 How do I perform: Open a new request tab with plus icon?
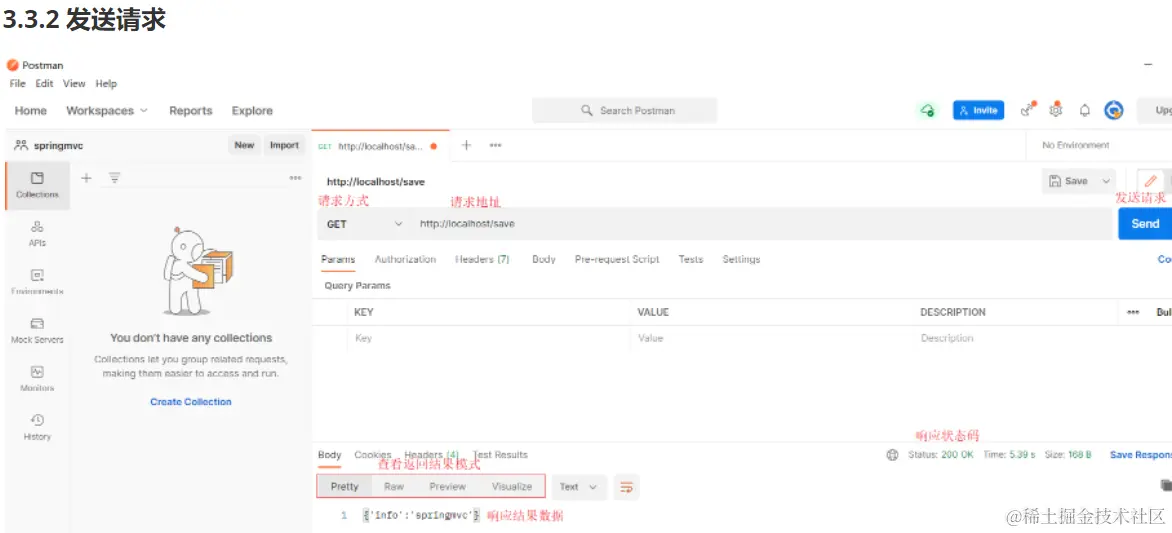coord(466,145)
